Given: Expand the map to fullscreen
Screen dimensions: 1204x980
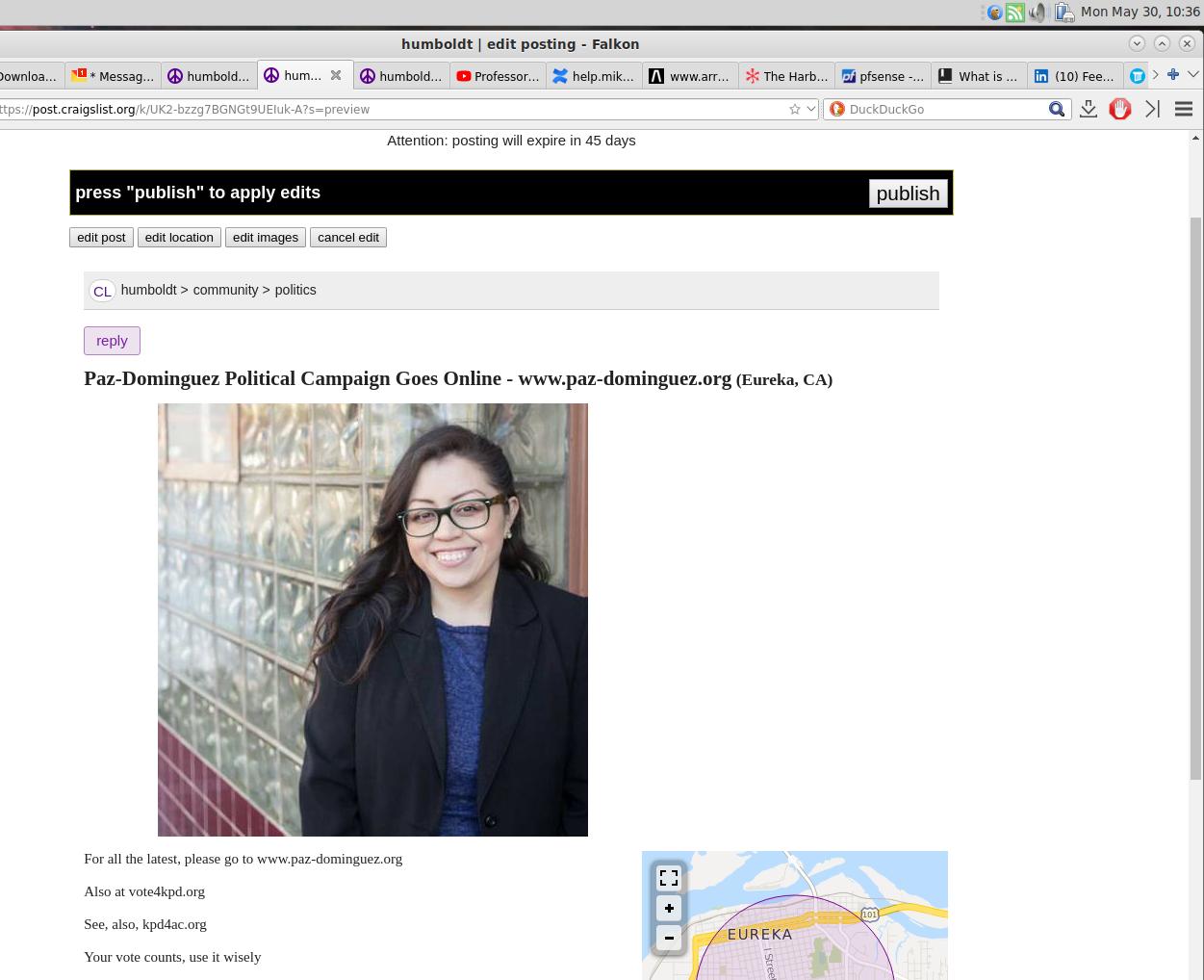Looking at the screenshot, I should point(669,878).
